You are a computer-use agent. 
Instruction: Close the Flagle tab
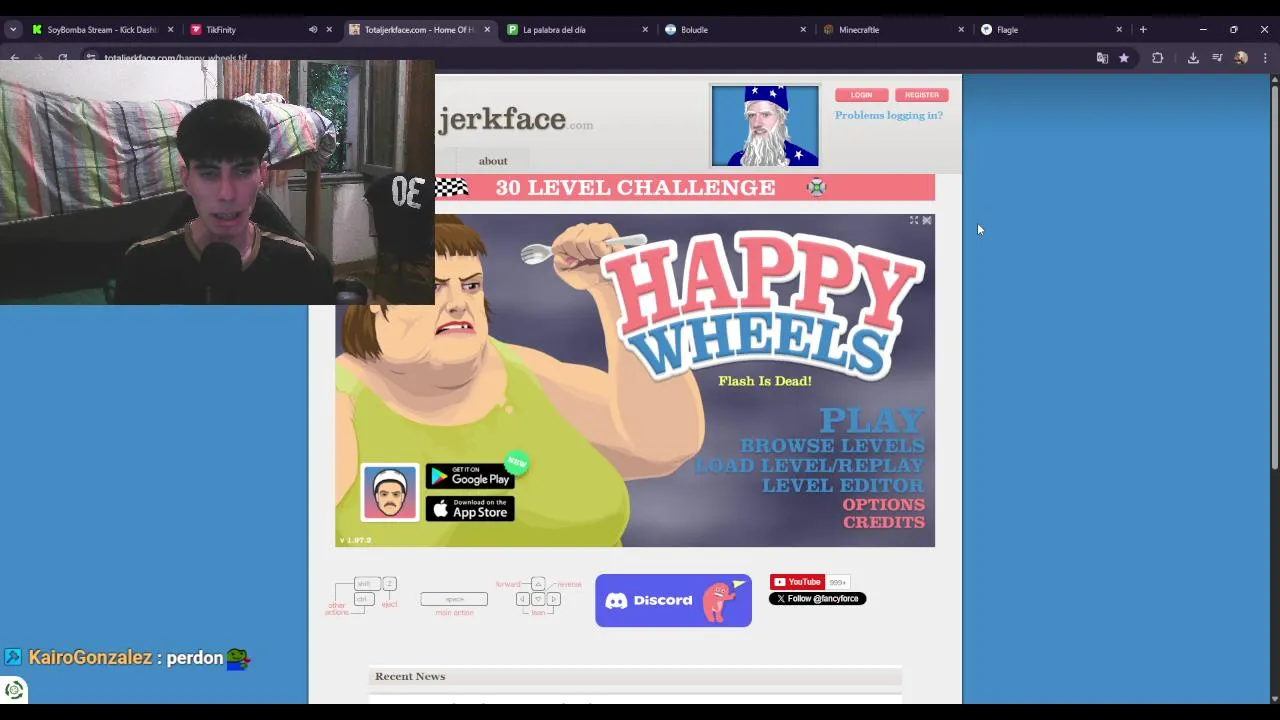point(1119,30)
